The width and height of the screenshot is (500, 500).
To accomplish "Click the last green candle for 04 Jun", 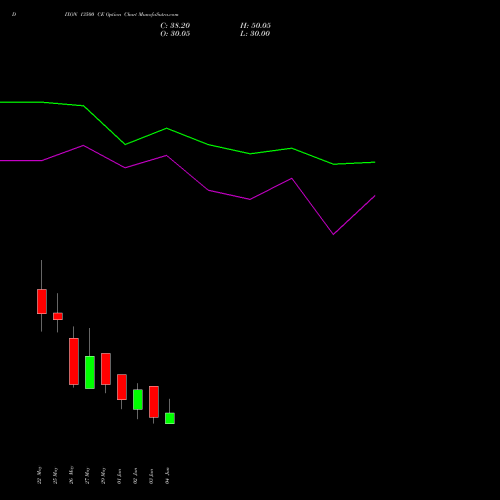I will pyautogui.click(x=170, y=418).
